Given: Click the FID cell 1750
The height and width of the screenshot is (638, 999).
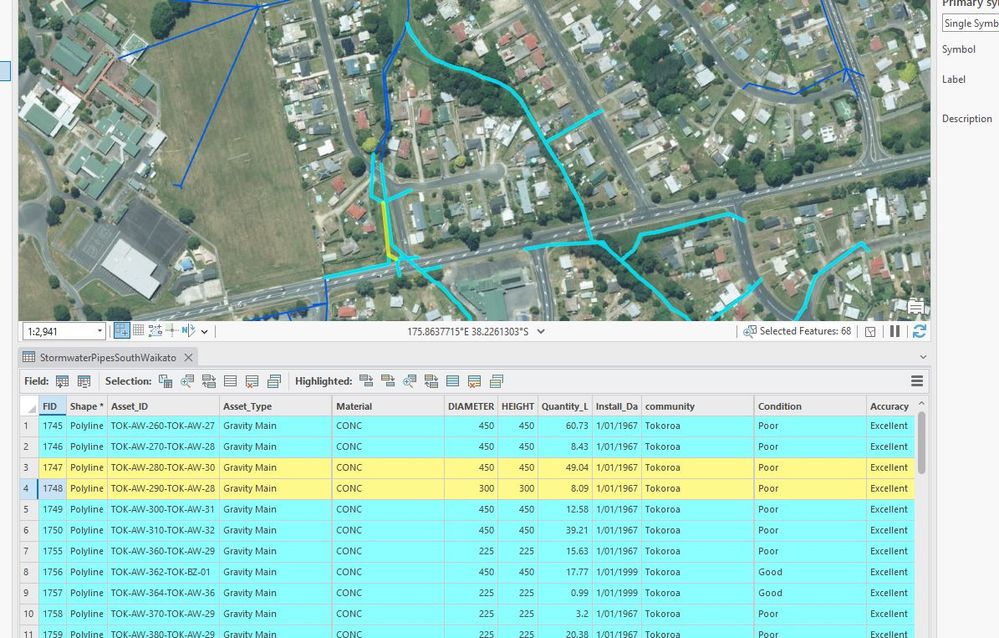Looking at the screenshot, I should coord(52,530).
